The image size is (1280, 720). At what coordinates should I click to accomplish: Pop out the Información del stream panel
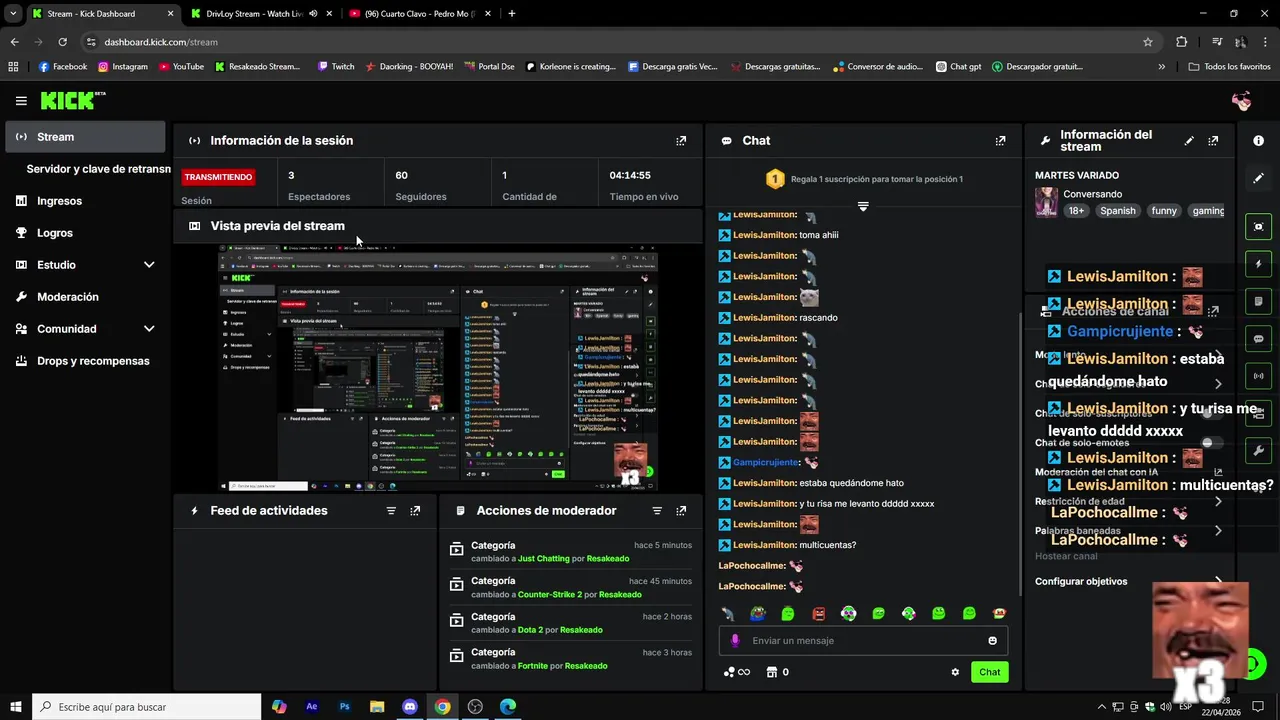pos(1213,141)
